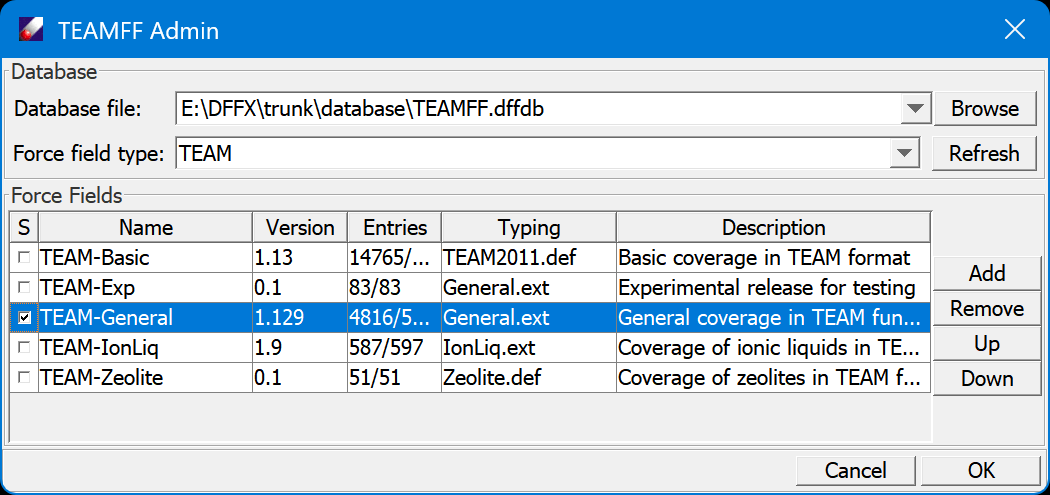Image resolution: width=1050 pixels, height=495 pixels.
Task: Click description 'Coverage of ionic liquids in TE...'
Action: 773,348
